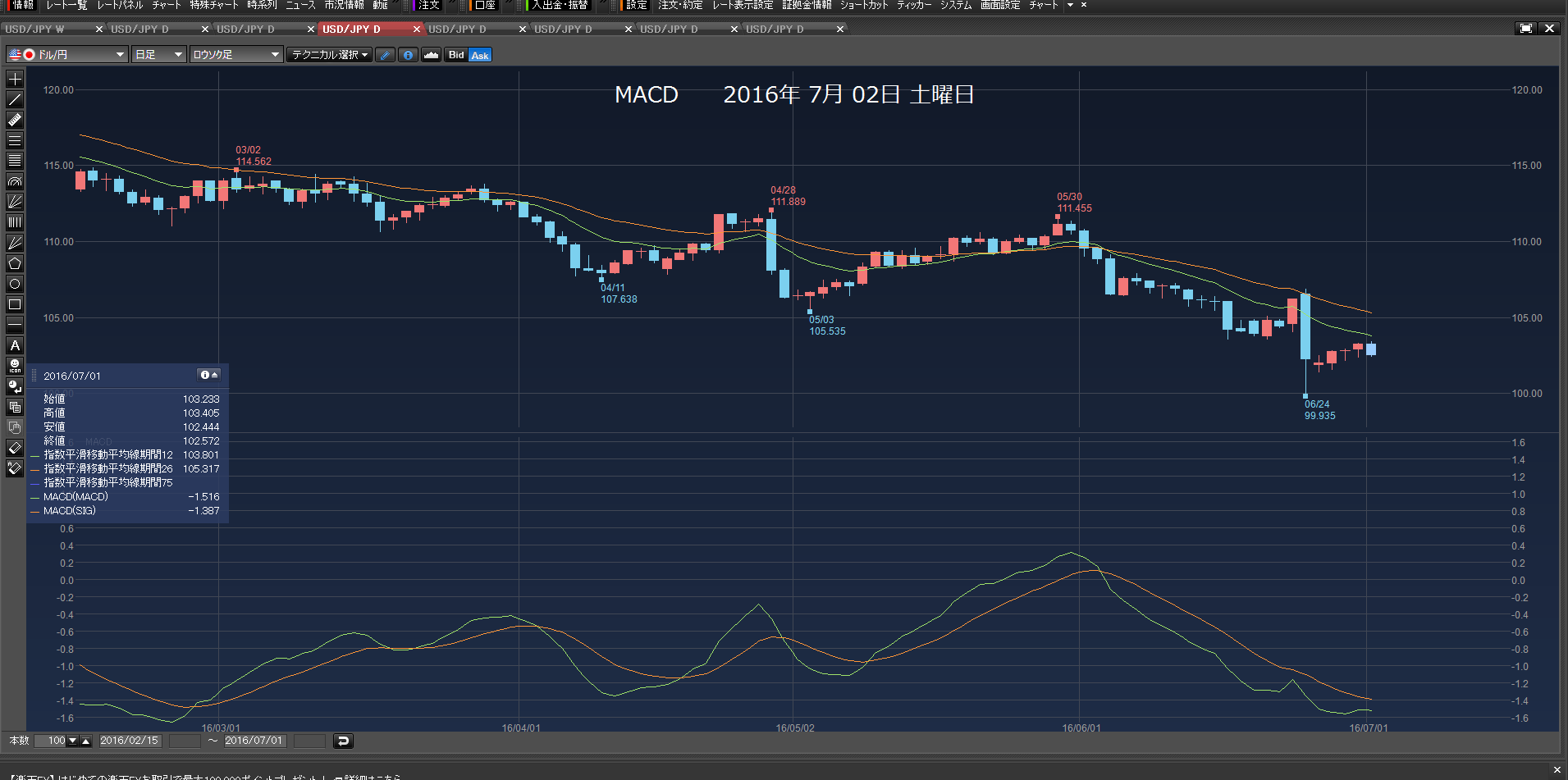Close the active red USD/JPY D tab
Image resolution: width=1568 pixels, height=780 pixels.
(417, 29)
